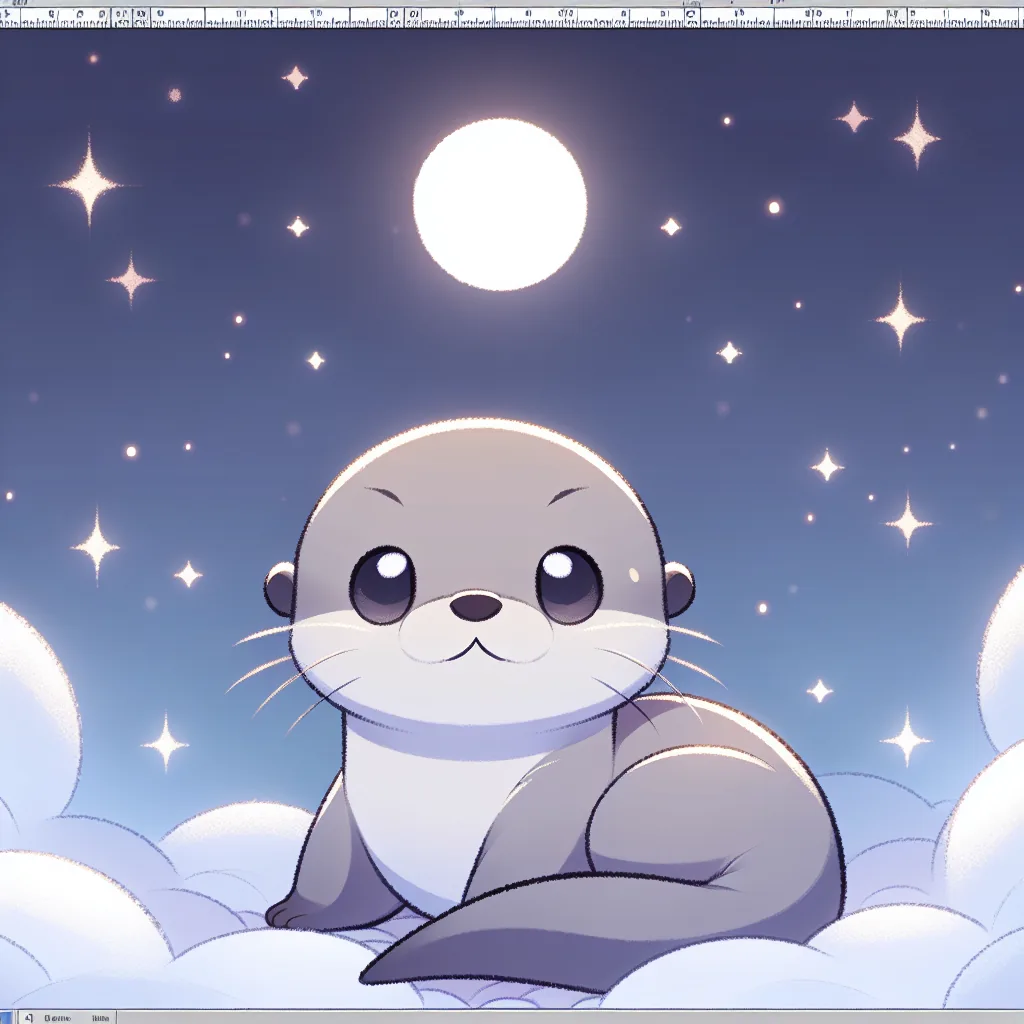Select the otter's left eye

click(x=384, y=582)
